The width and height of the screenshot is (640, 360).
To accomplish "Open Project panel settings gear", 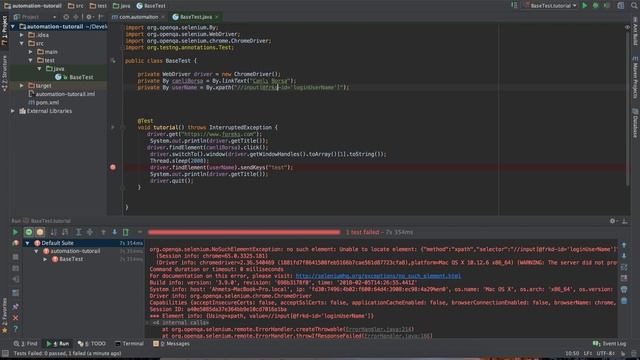I will coord(89,17).
